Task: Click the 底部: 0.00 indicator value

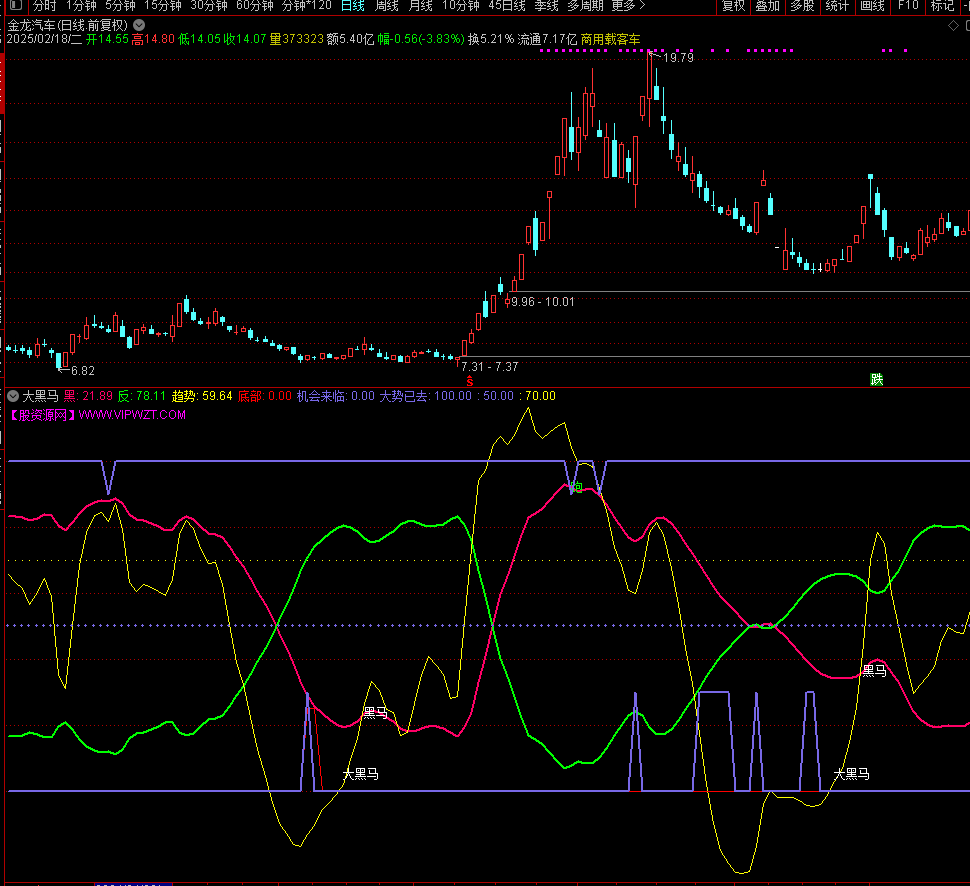Action: coord(265,396)
